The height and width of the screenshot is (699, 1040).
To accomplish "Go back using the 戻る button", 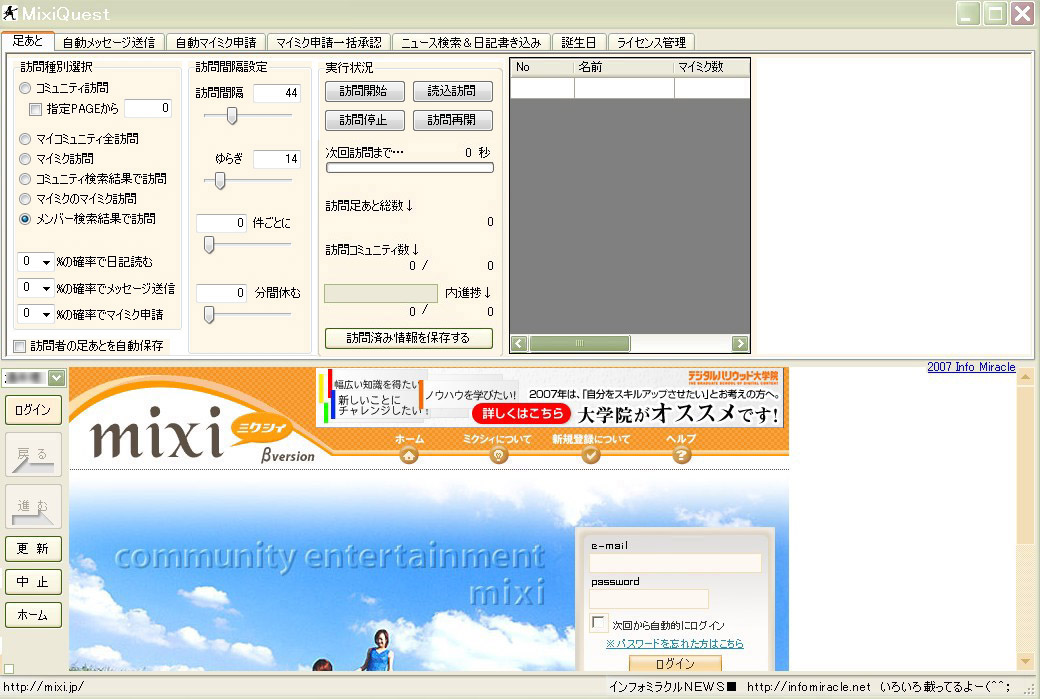I will tap(33, 455).
